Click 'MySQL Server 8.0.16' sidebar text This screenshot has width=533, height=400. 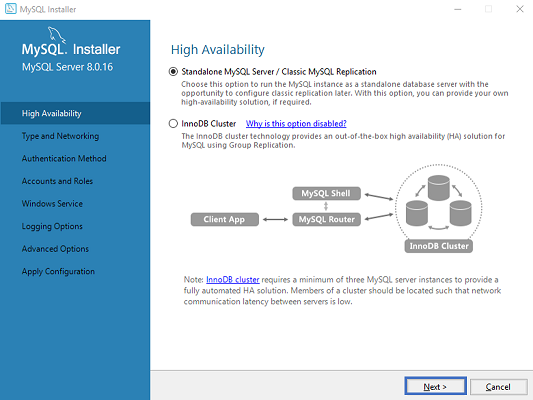(67, 67)
